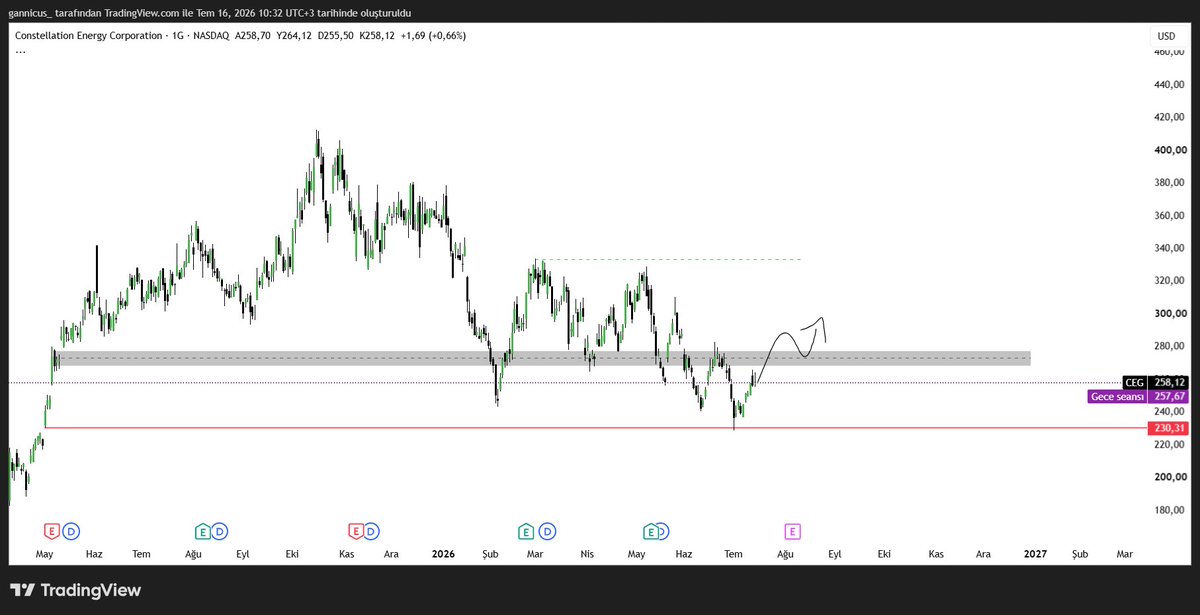
Task: Click the +1,69 (+0,66%) change value
Action: [432, 36]
